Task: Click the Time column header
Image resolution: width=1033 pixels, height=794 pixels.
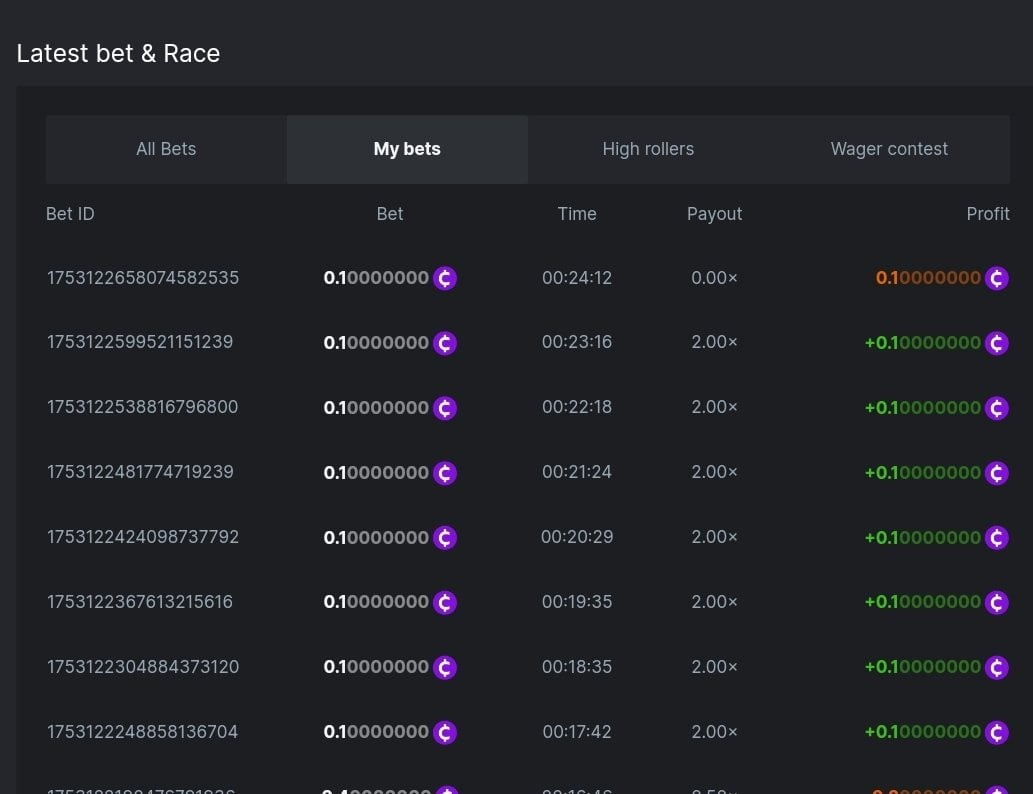Action: (577, 214)
